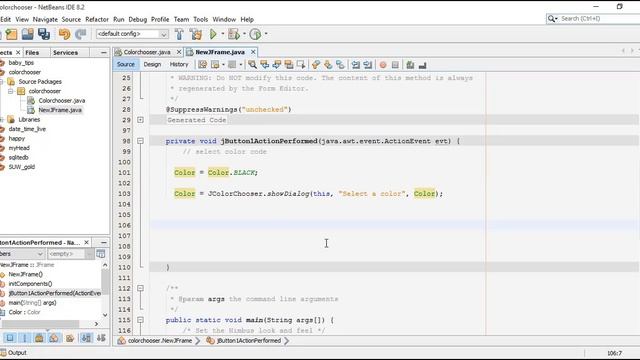Switch to Design view
640x360 pixels.
pos(152,64)
